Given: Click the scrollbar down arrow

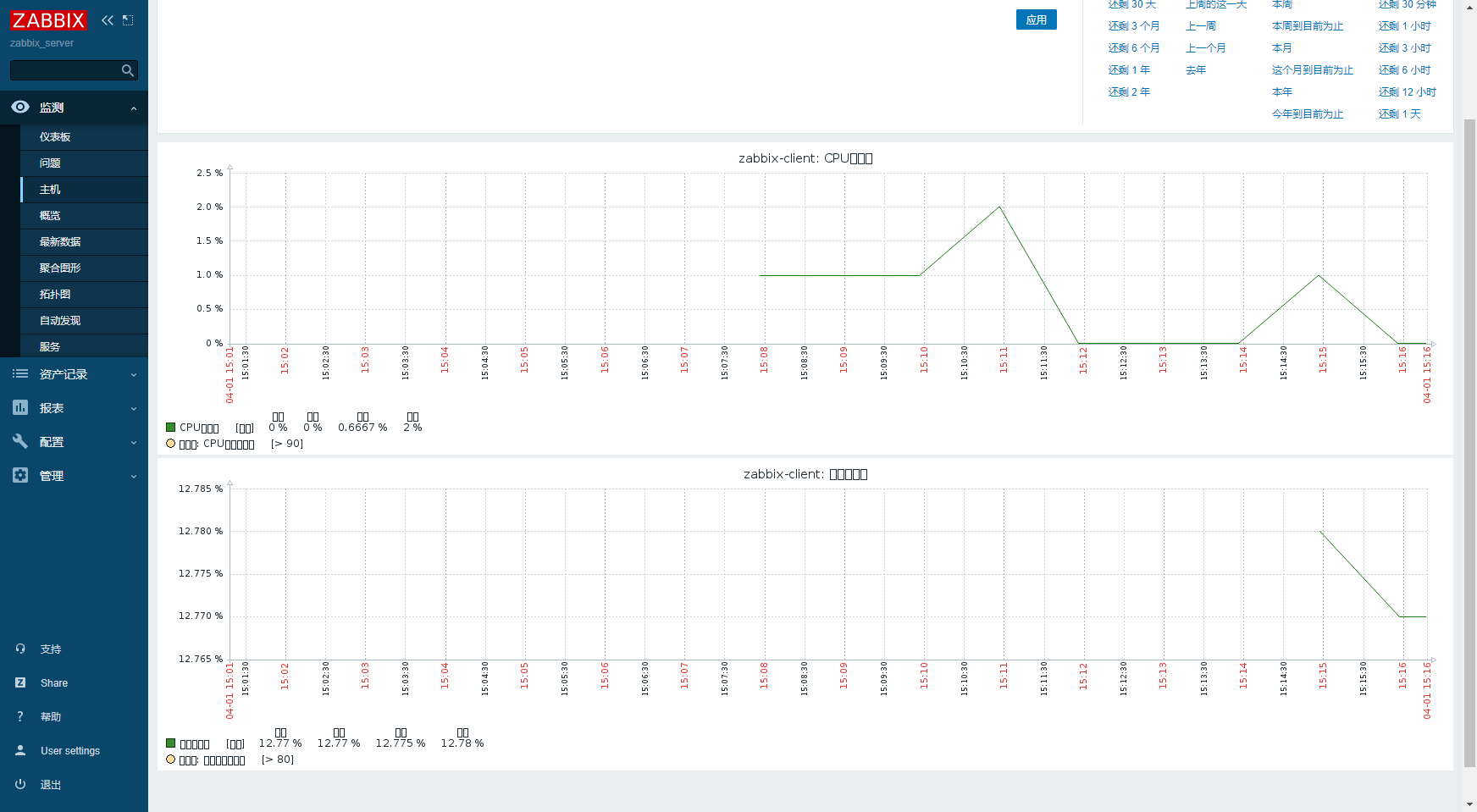Looking at the screenshot, I should pyautogui.click(x=1470, y=804).
